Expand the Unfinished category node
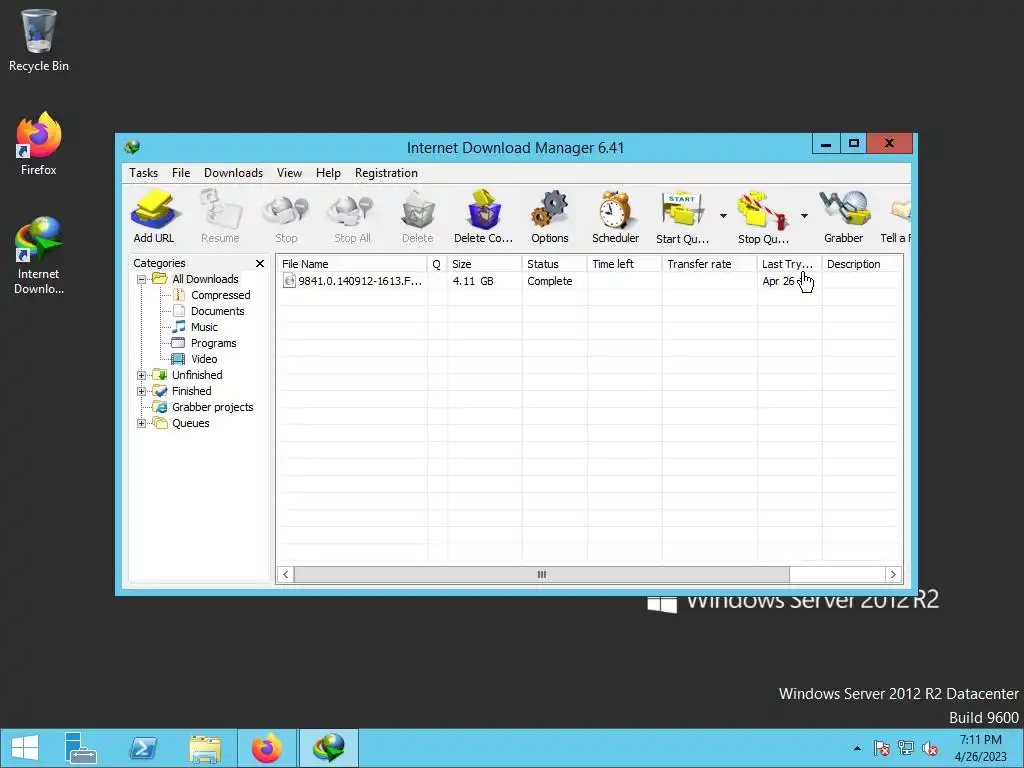The width and height of the screenshot is (1024, 768). pos(141,376)
